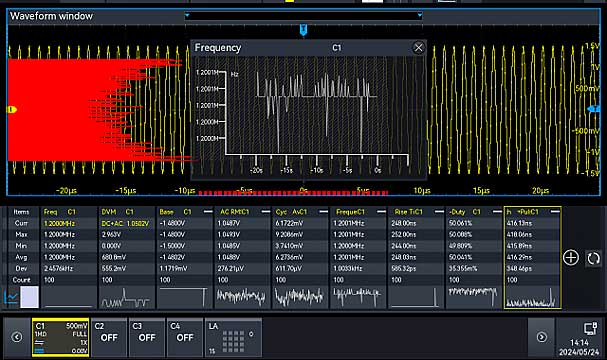
Task: Click the LA logic analyzer grid icon
Action: click(x=233, y=341)
